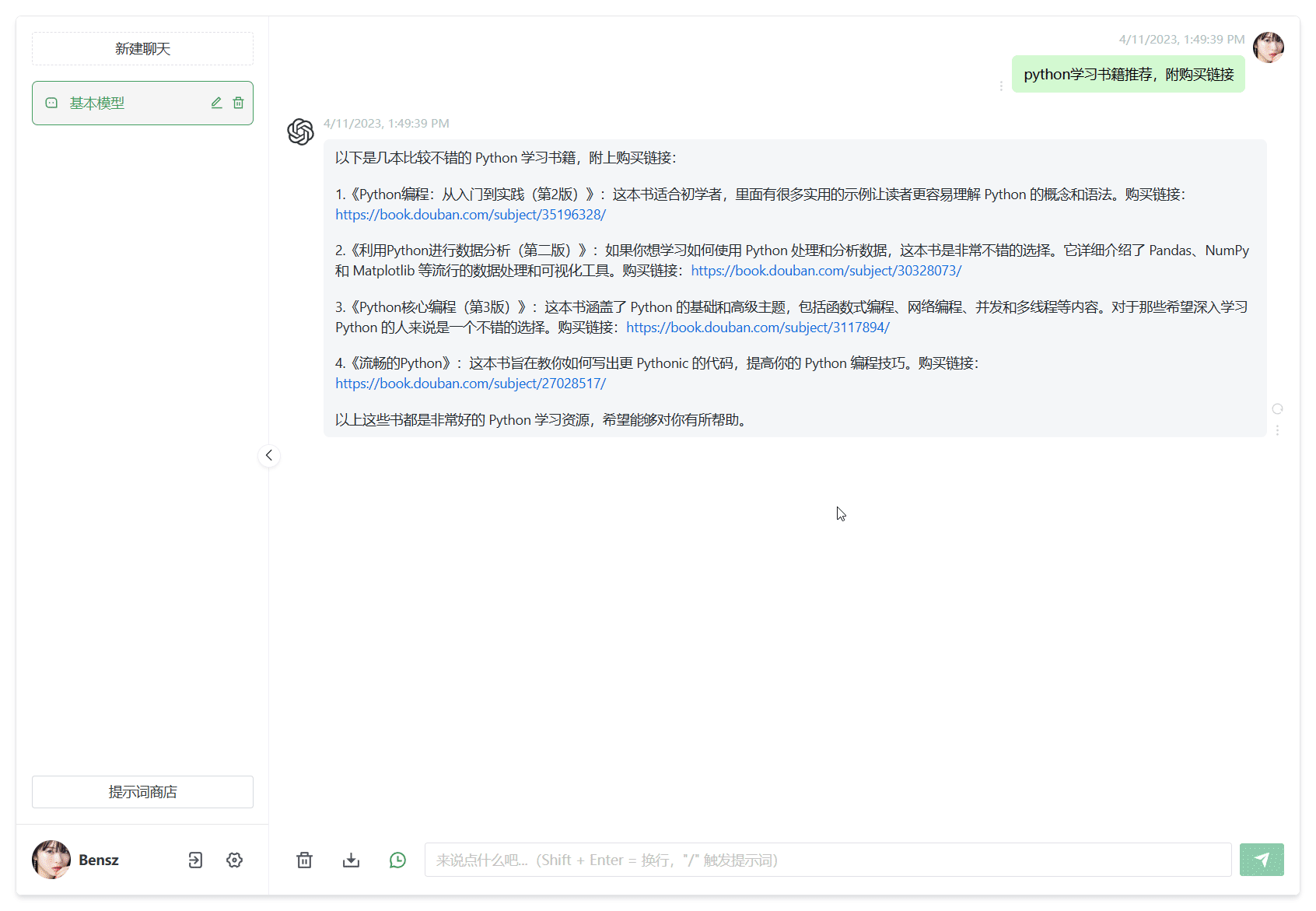Screen dimensions: 1316x911
Task: Click the message input text field
Action: pos(828,860)
